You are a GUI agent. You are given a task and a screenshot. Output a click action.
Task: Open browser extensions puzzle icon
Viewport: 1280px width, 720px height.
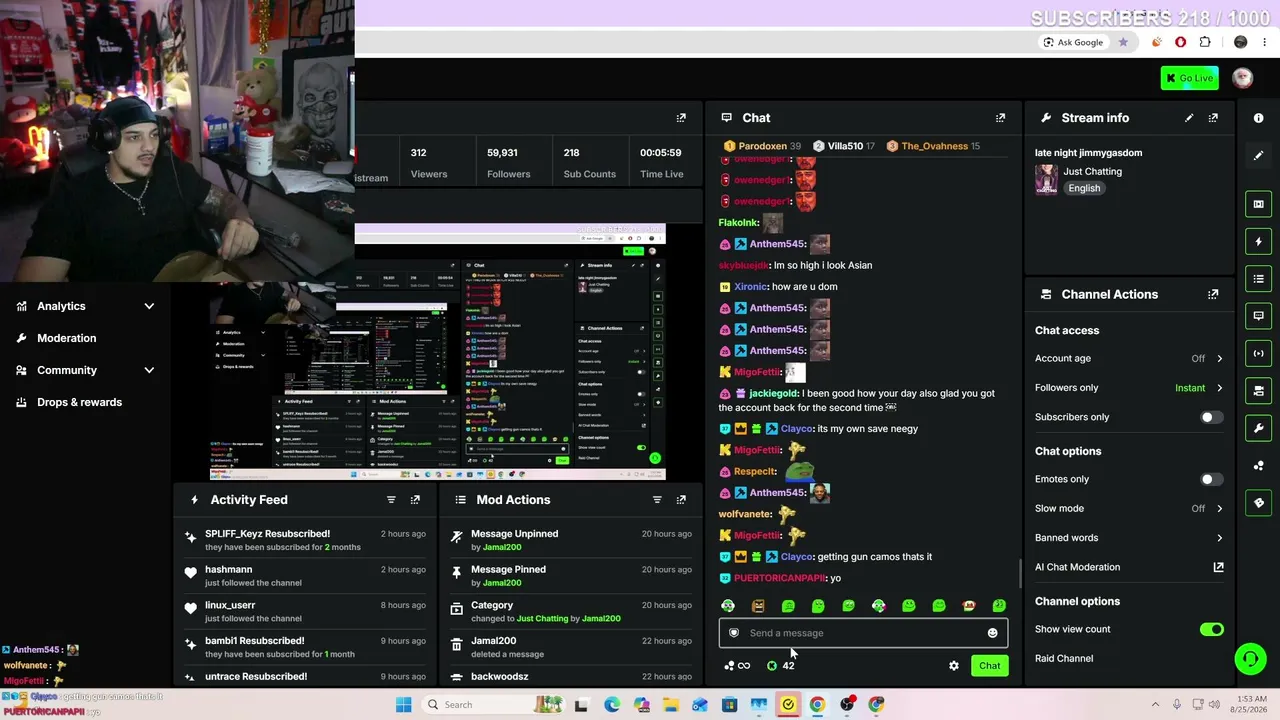pyautogui.click(x=1205, y=42)
